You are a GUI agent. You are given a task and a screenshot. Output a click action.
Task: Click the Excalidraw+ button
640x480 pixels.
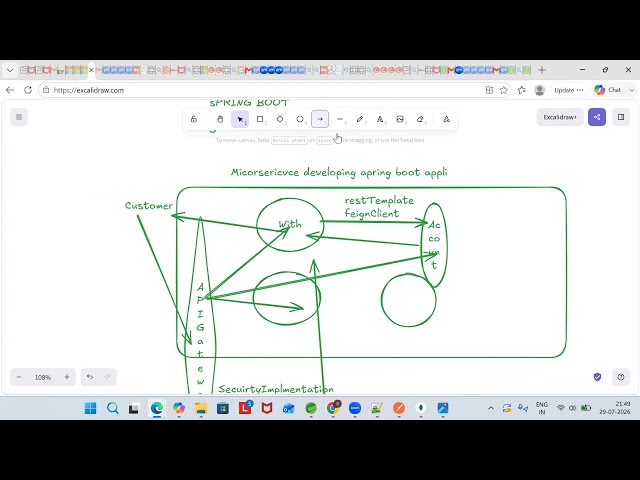coord(560,117)
